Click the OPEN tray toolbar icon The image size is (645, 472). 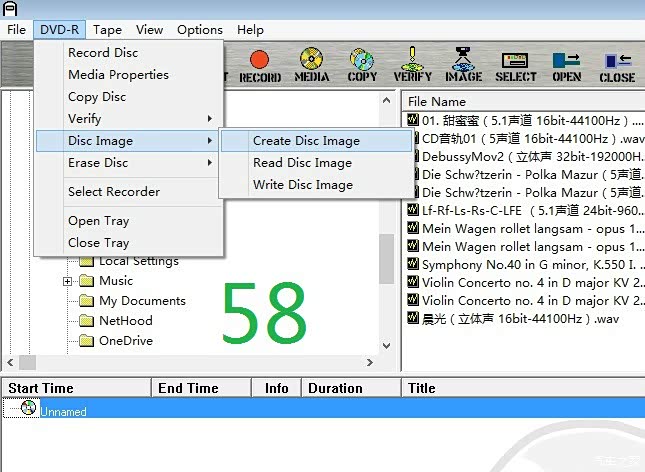(x=566, y=65)
